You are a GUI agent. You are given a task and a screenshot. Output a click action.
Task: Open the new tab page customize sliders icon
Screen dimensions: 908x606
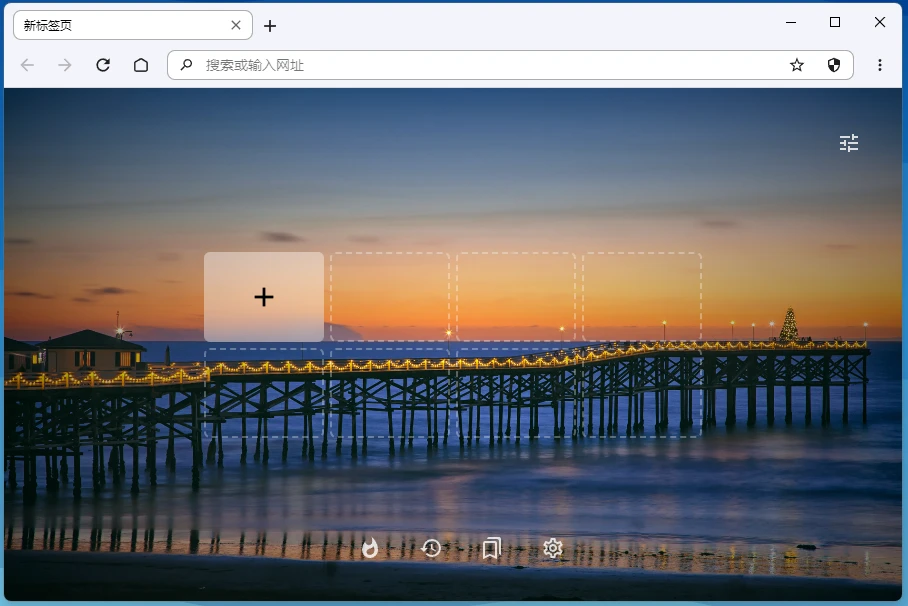coord(849,143)
